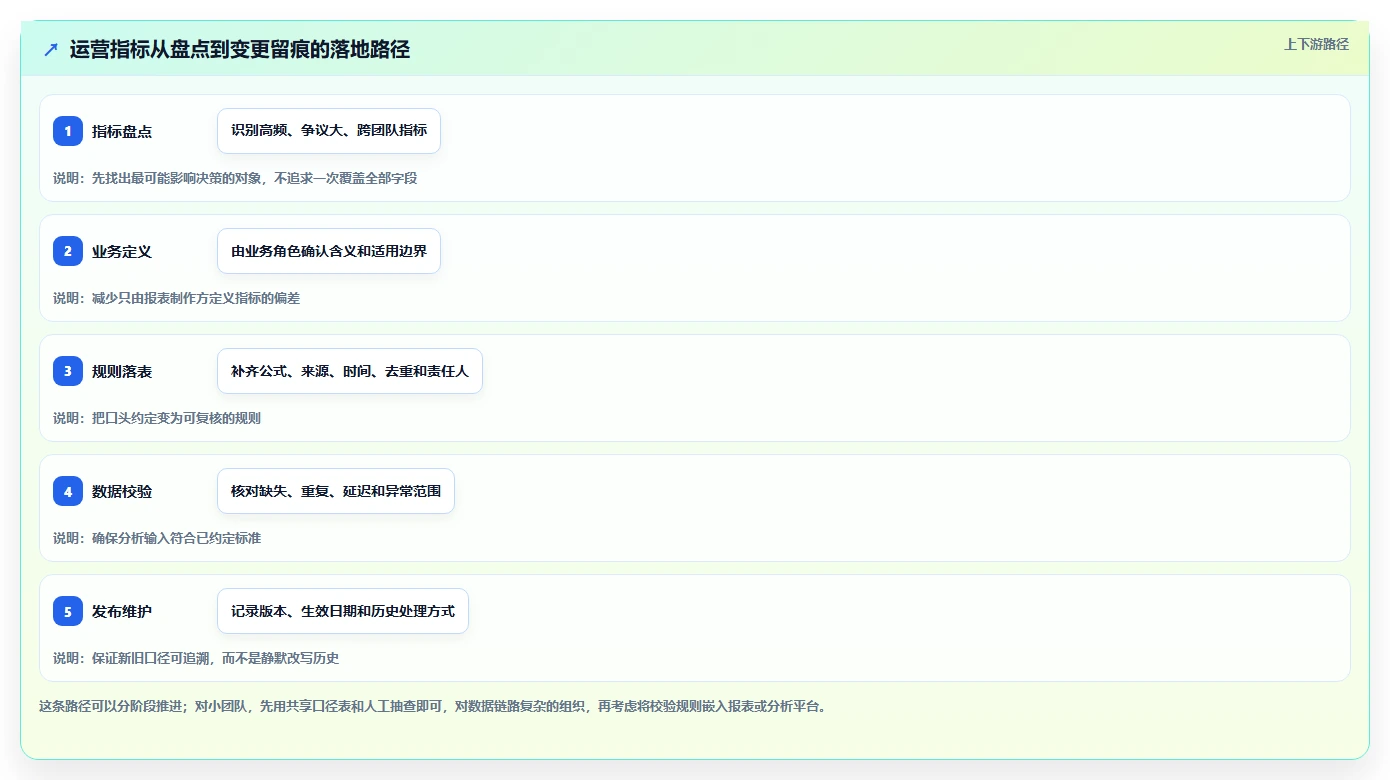The image size is (1390, 780).
Task: Click the 指标盘点 step title
Action: click(122, 131)
